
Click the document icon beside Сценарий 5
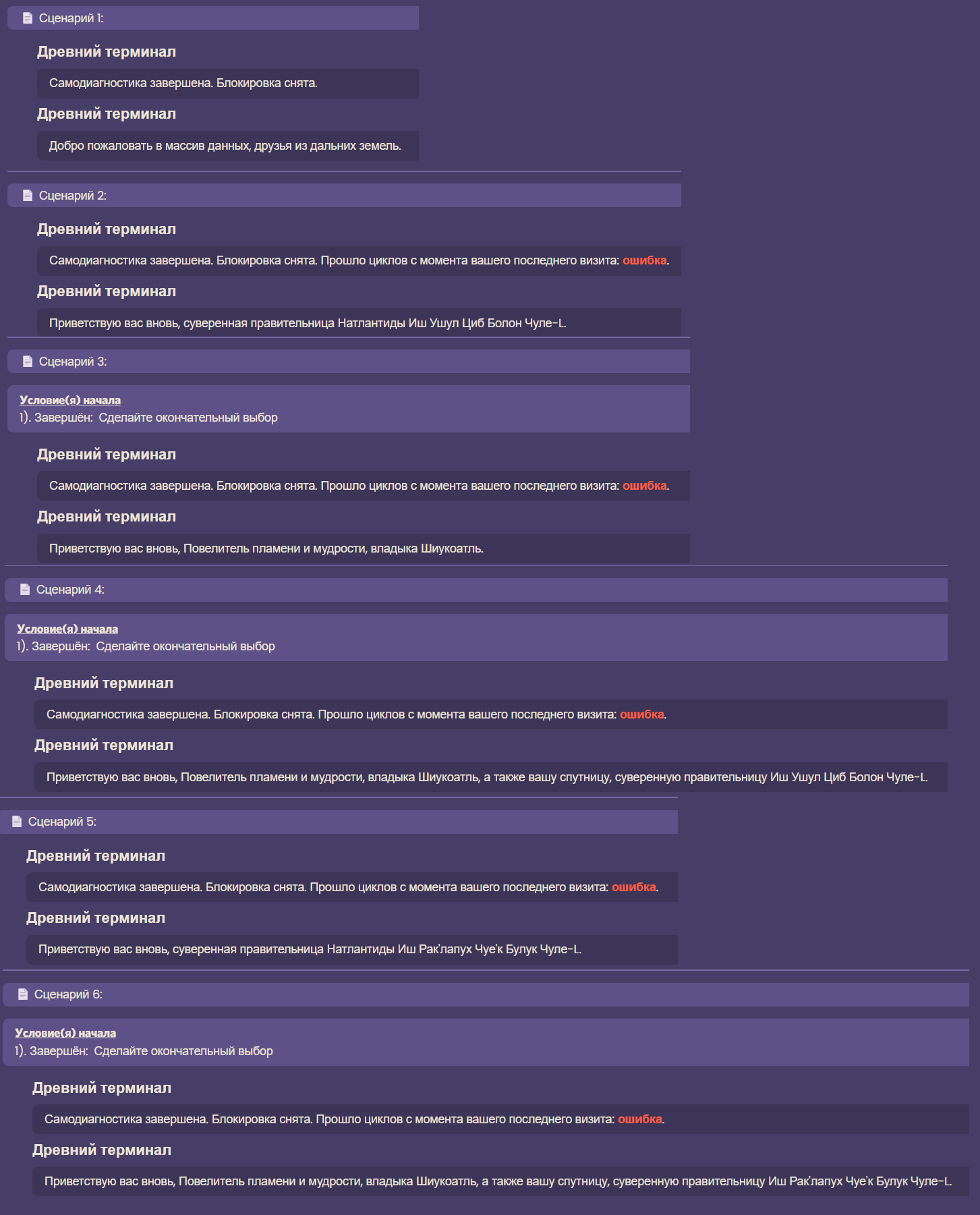[17, 822]
